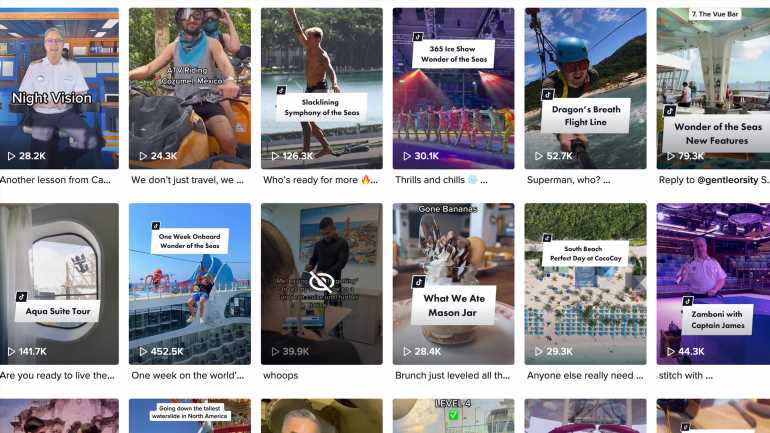Click play icon next to 452.5K views

(x=143, y=352)
